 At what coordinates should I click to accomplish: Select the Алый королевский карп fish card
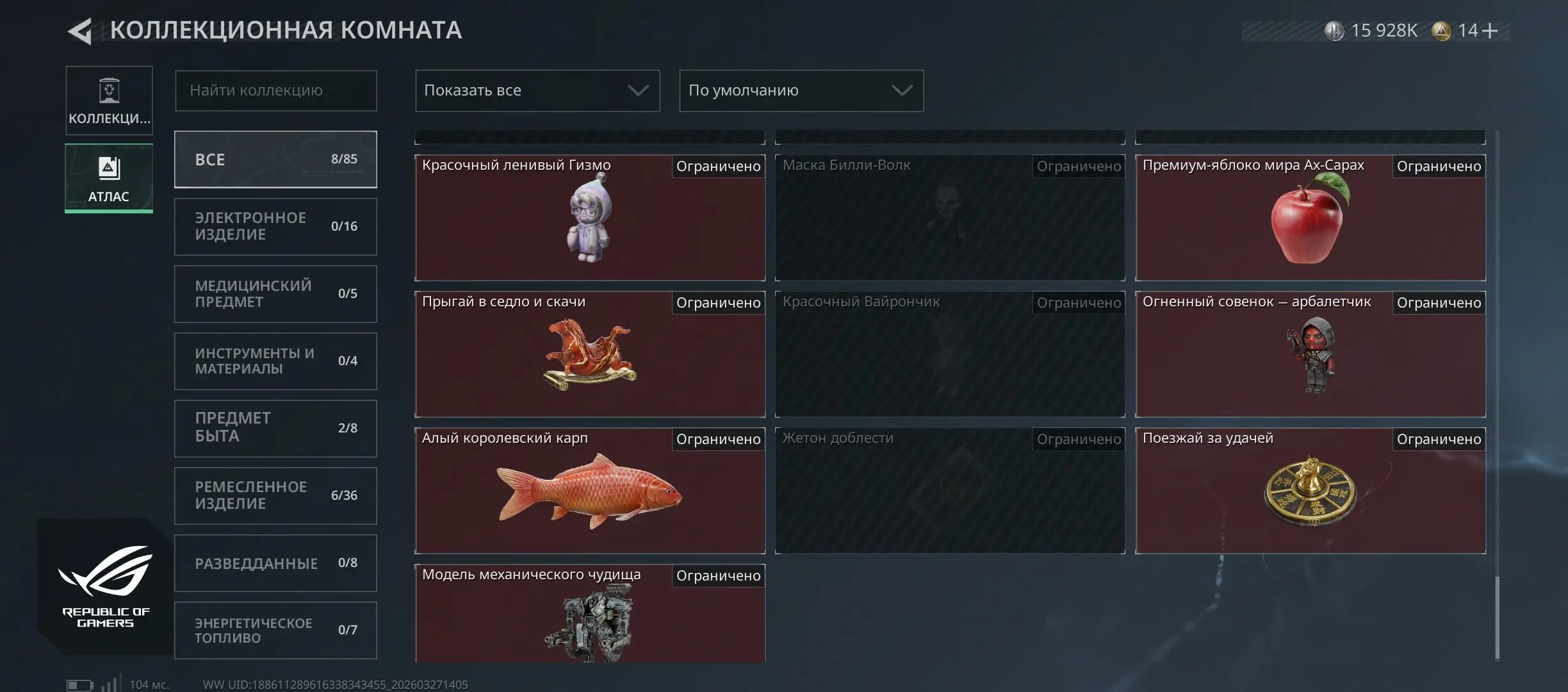590,491
